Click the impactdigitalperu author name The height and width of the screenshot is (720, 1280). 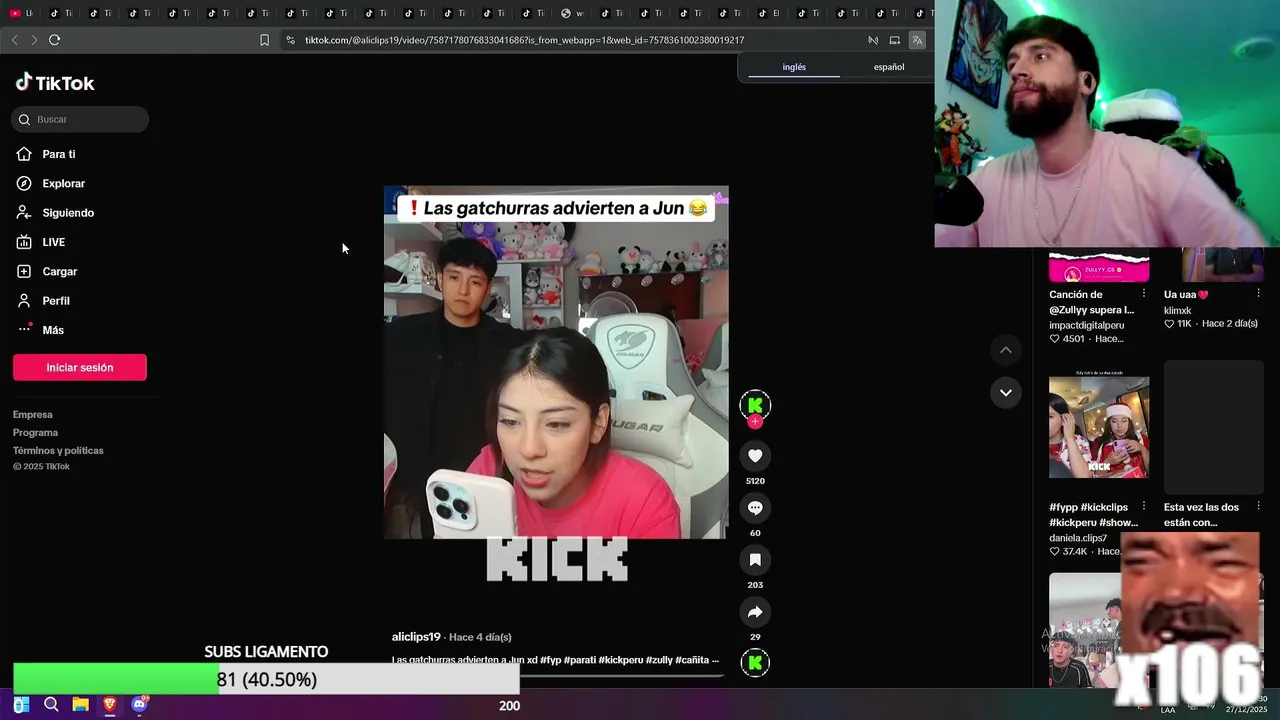pyautogui.click(x=1086, y=325)
